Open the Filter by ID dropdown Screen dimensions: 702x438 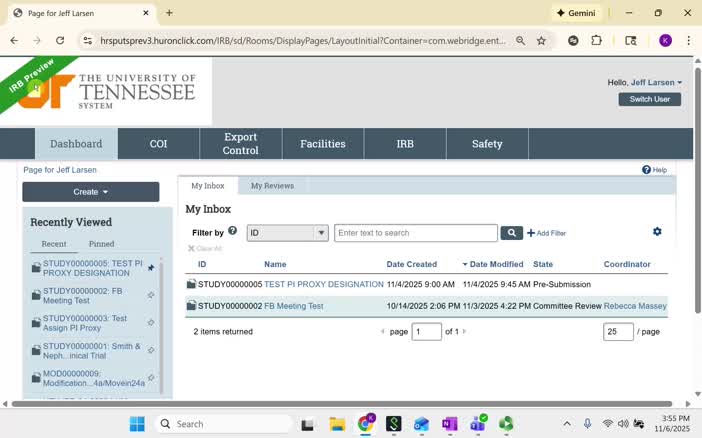click(x=287, y=233)
